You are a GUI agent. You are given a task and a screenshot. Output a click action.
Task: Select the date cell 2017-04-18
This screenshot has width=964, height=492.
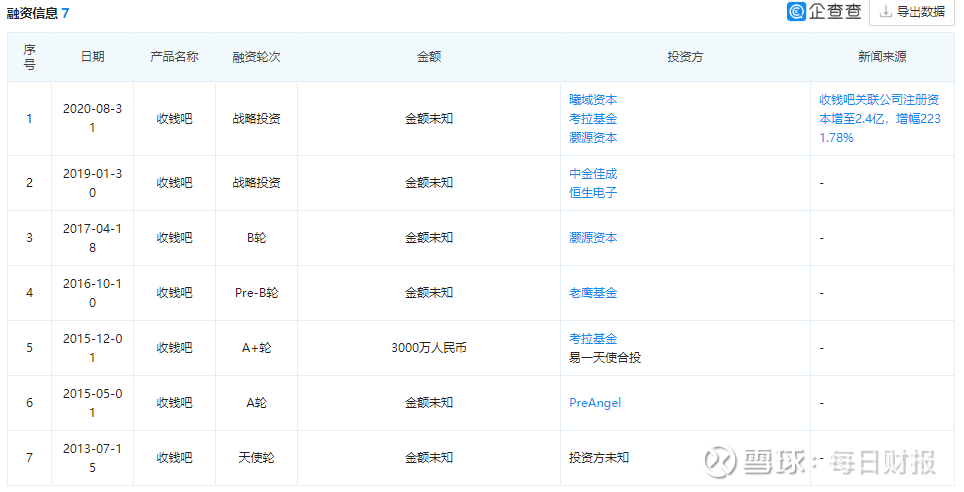[93, 238]
